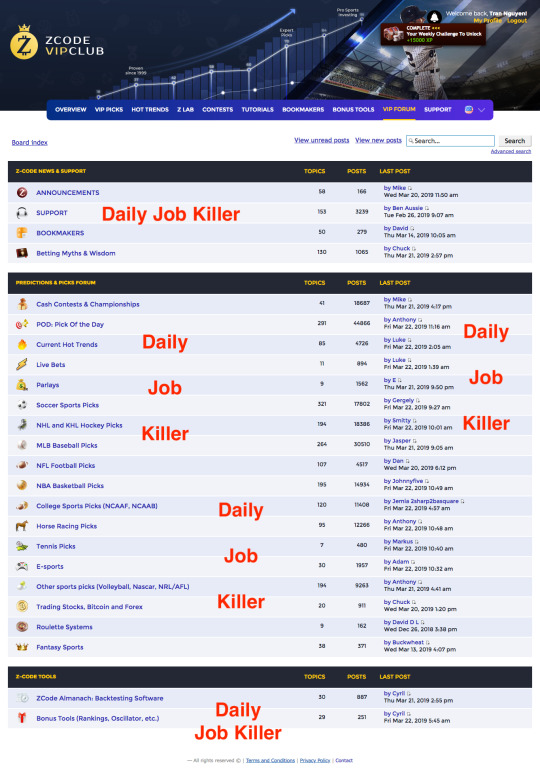Click the NHL and KHL Hockey icon

click(22, 425)
